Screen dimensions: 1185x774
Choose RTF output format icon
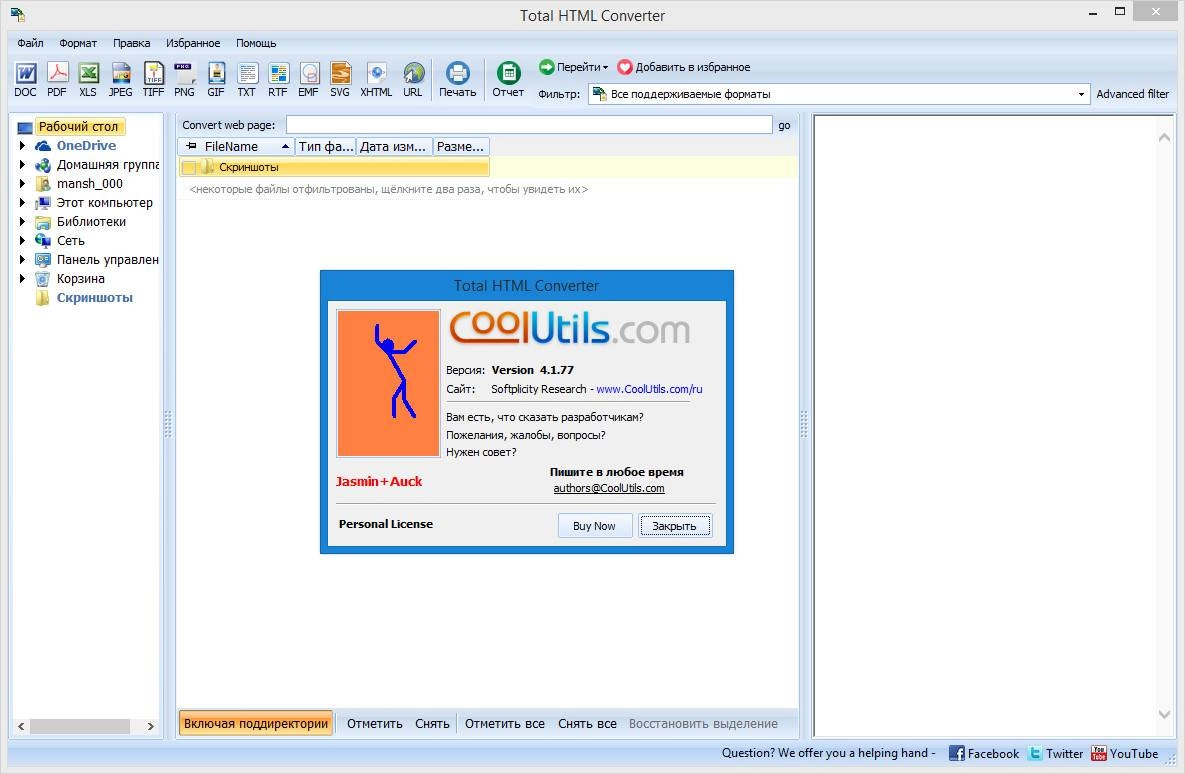point(278,79)
